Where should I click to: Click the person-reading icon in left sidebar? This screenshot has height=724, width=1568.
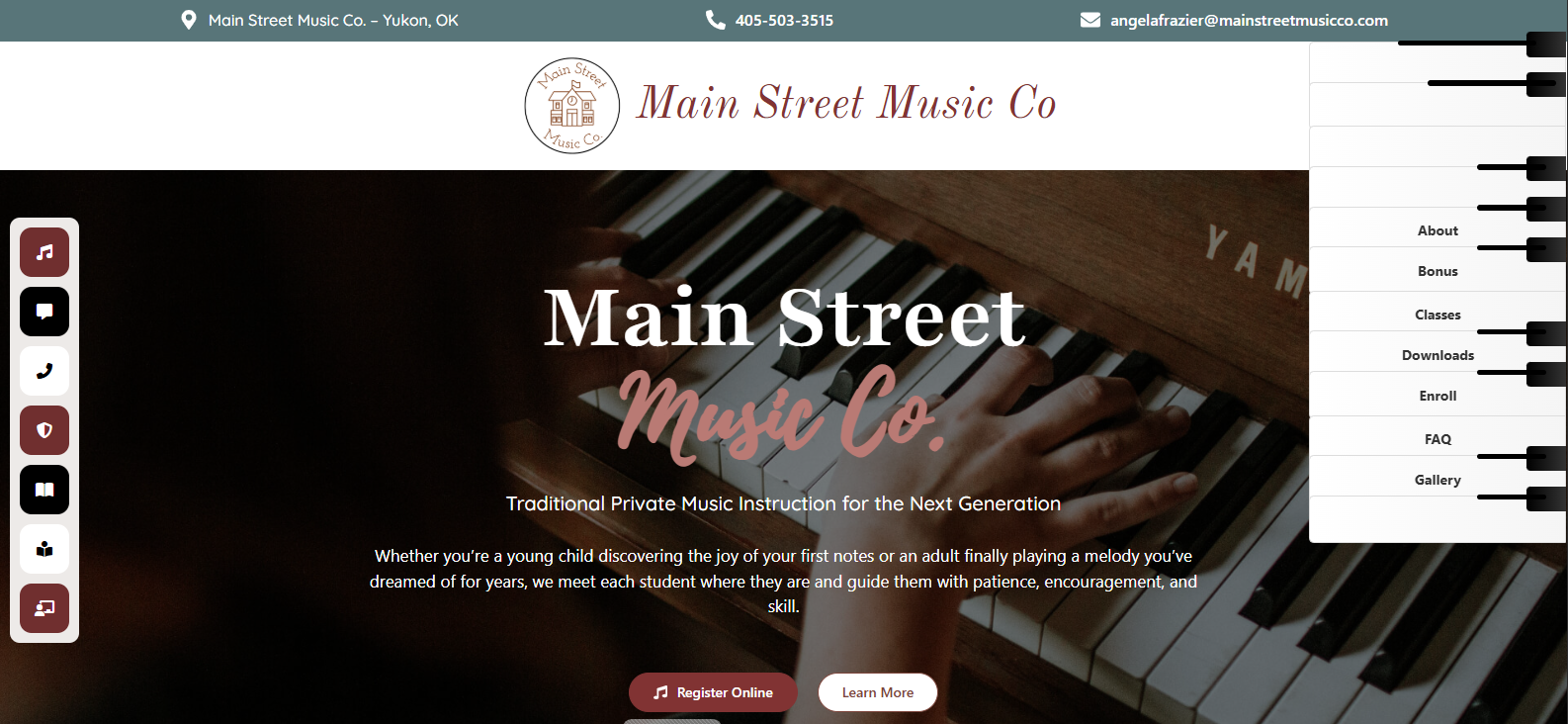pyautogui.click(x=44, y=549)
